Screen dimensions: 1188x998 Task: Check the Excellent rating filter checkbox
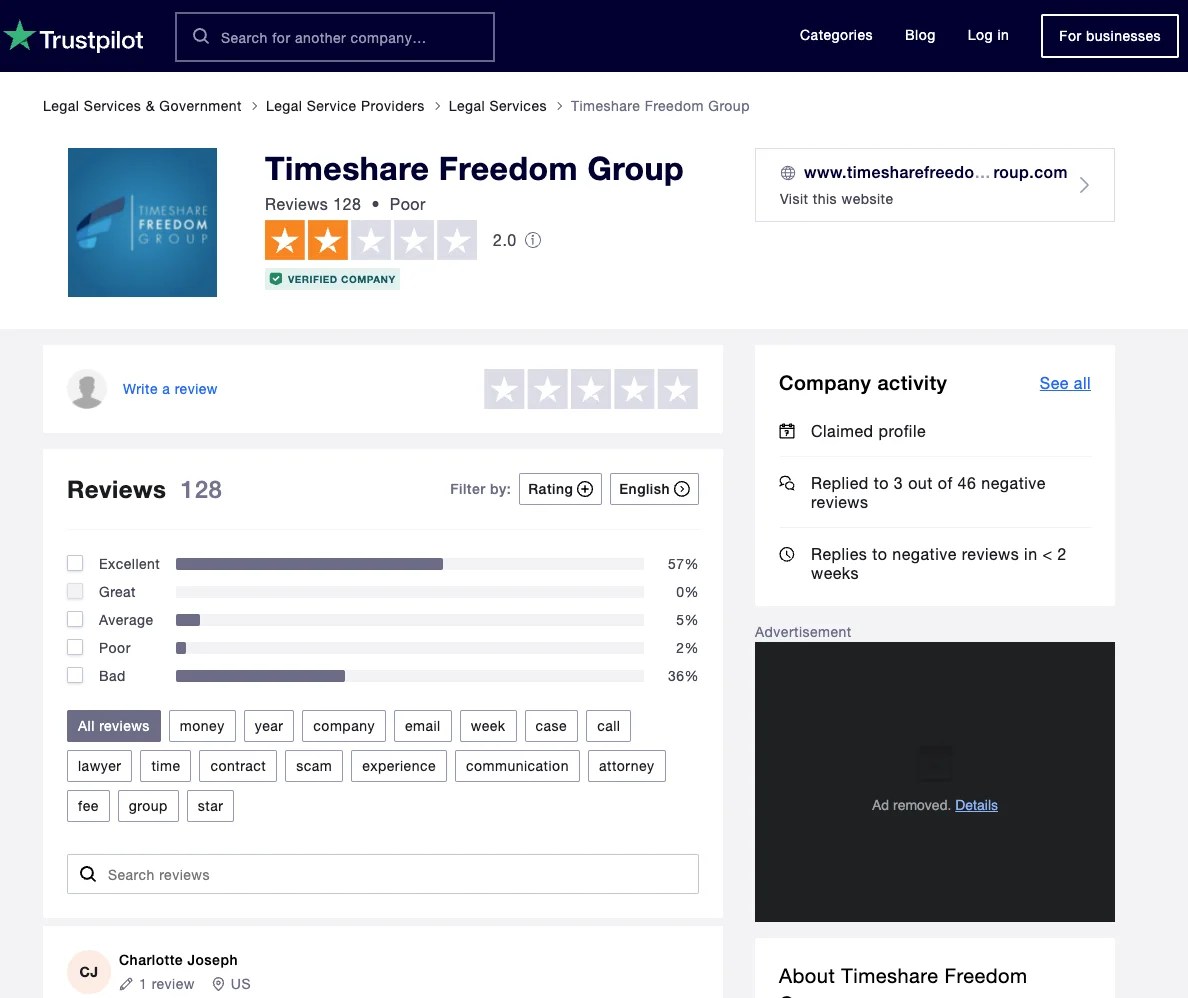pyautogui.click(x=75, y=563)
